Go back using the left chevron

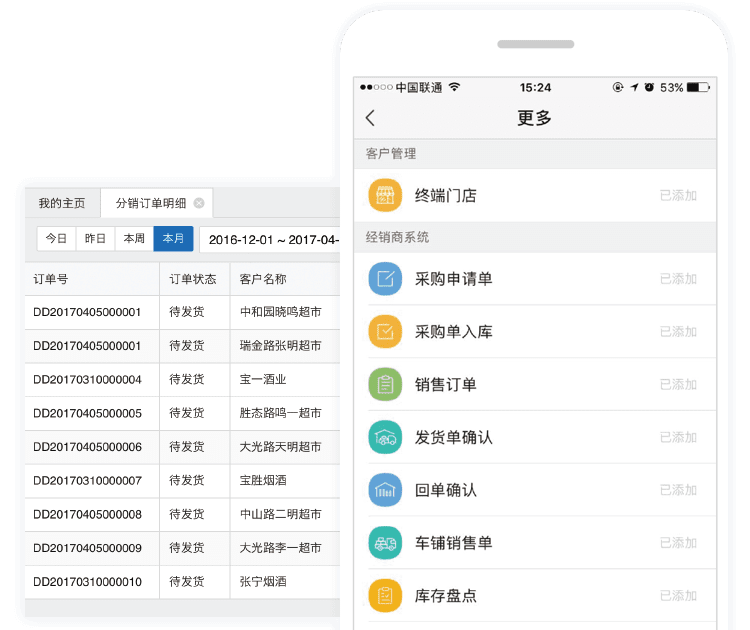coord(370,118)
